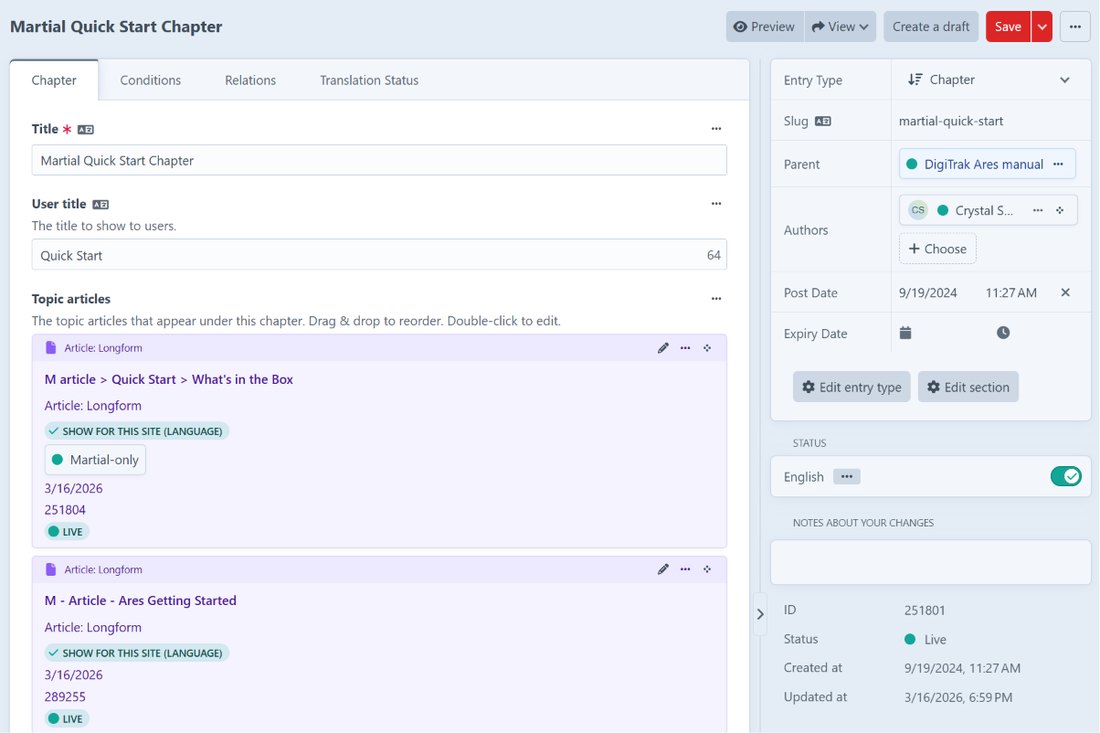Open Topic articles field actions menu

[x=716, y=299]
